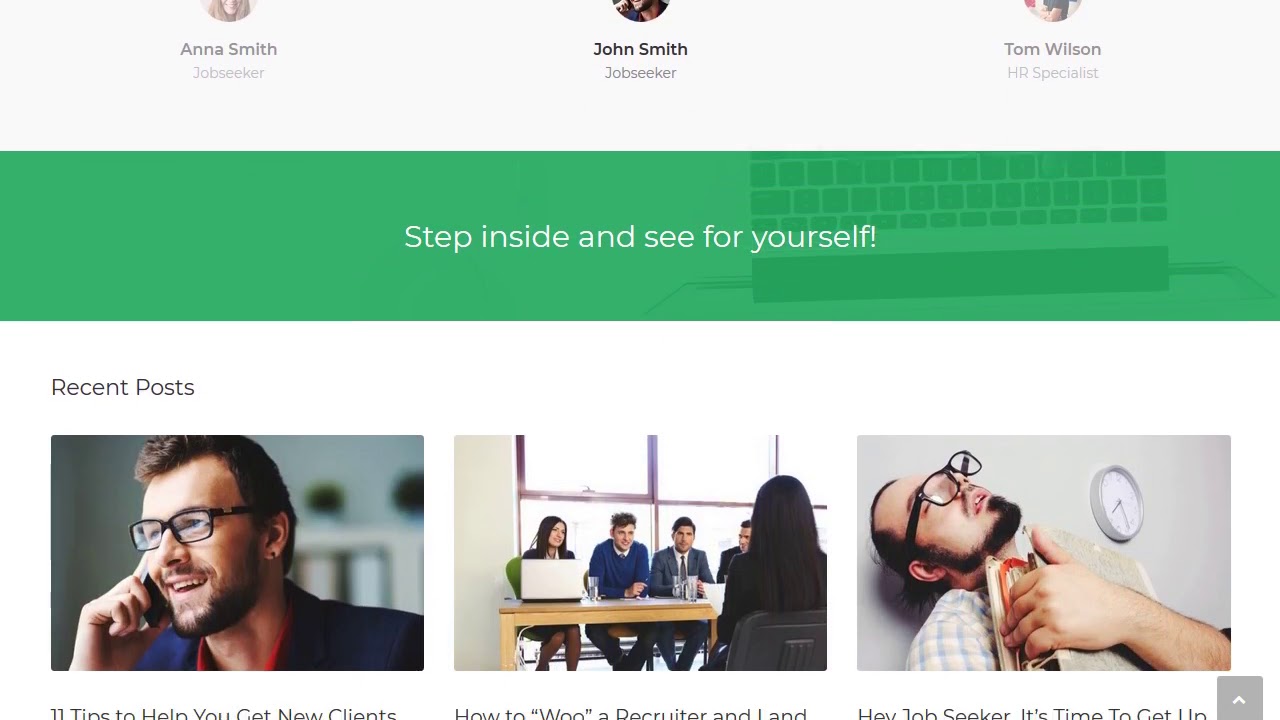Viewport: 1280px width, 720px height.
Task: Open the Hey Job Seeker, It's Time To Get Up post
Action: click(x=1032, y=713)
